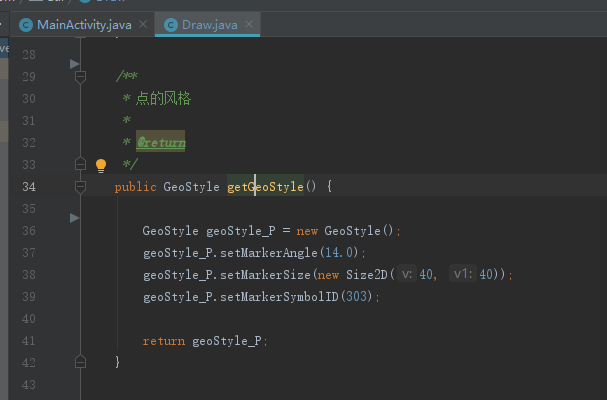Click the value 303 on line 39
The image size is (607, 400).
point(356,297)
